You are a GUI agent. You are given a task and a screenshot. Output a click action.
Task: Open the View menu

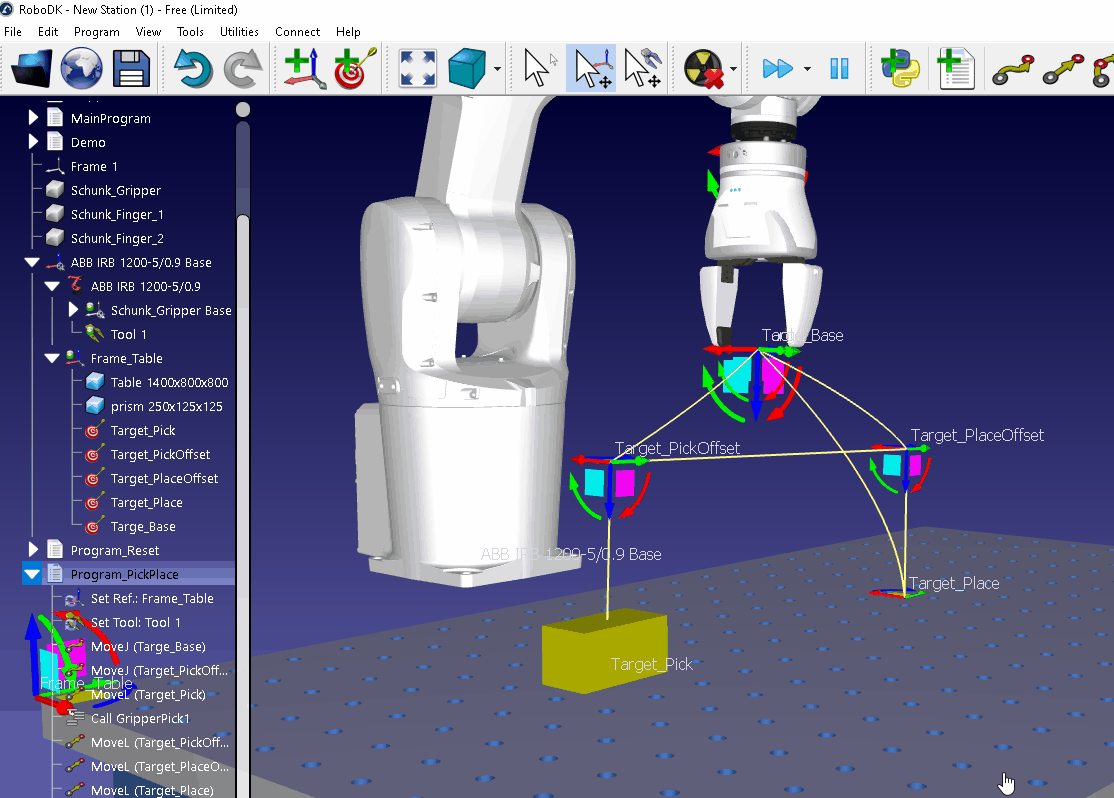(x=148, y=32)
